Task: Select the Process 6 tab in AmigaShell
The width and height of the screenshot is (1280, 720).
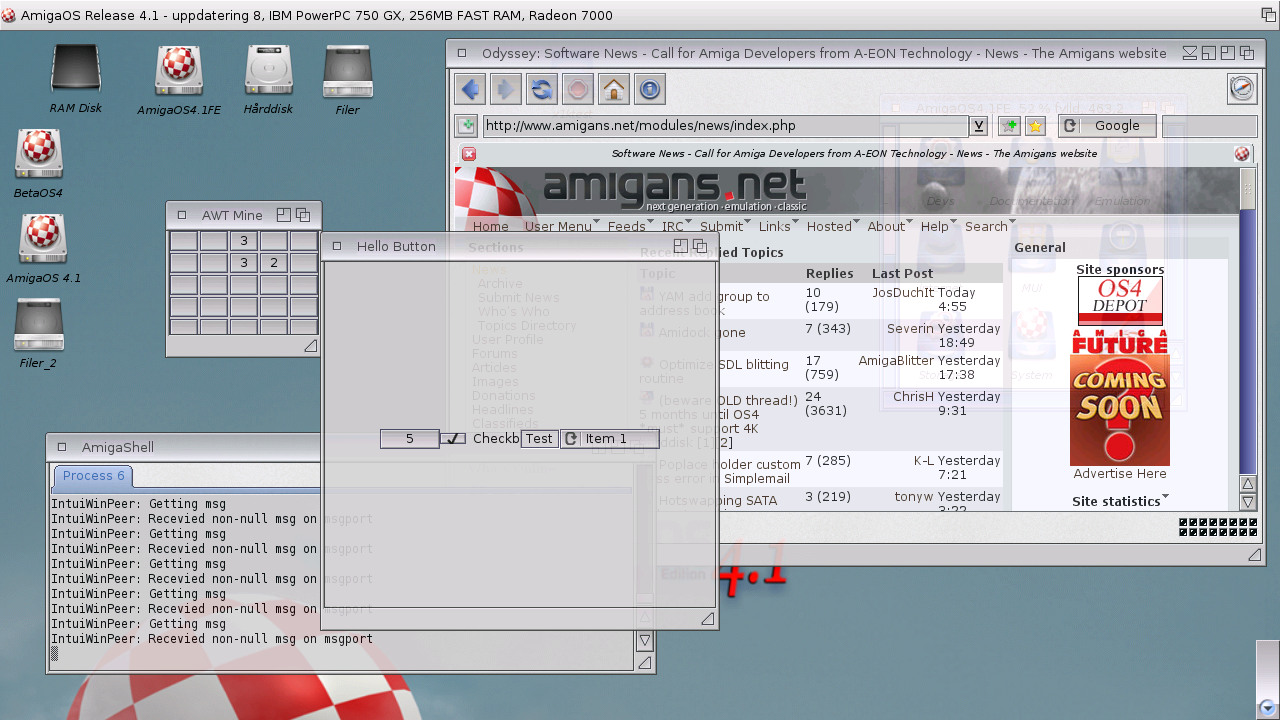Action: (93, 476)
